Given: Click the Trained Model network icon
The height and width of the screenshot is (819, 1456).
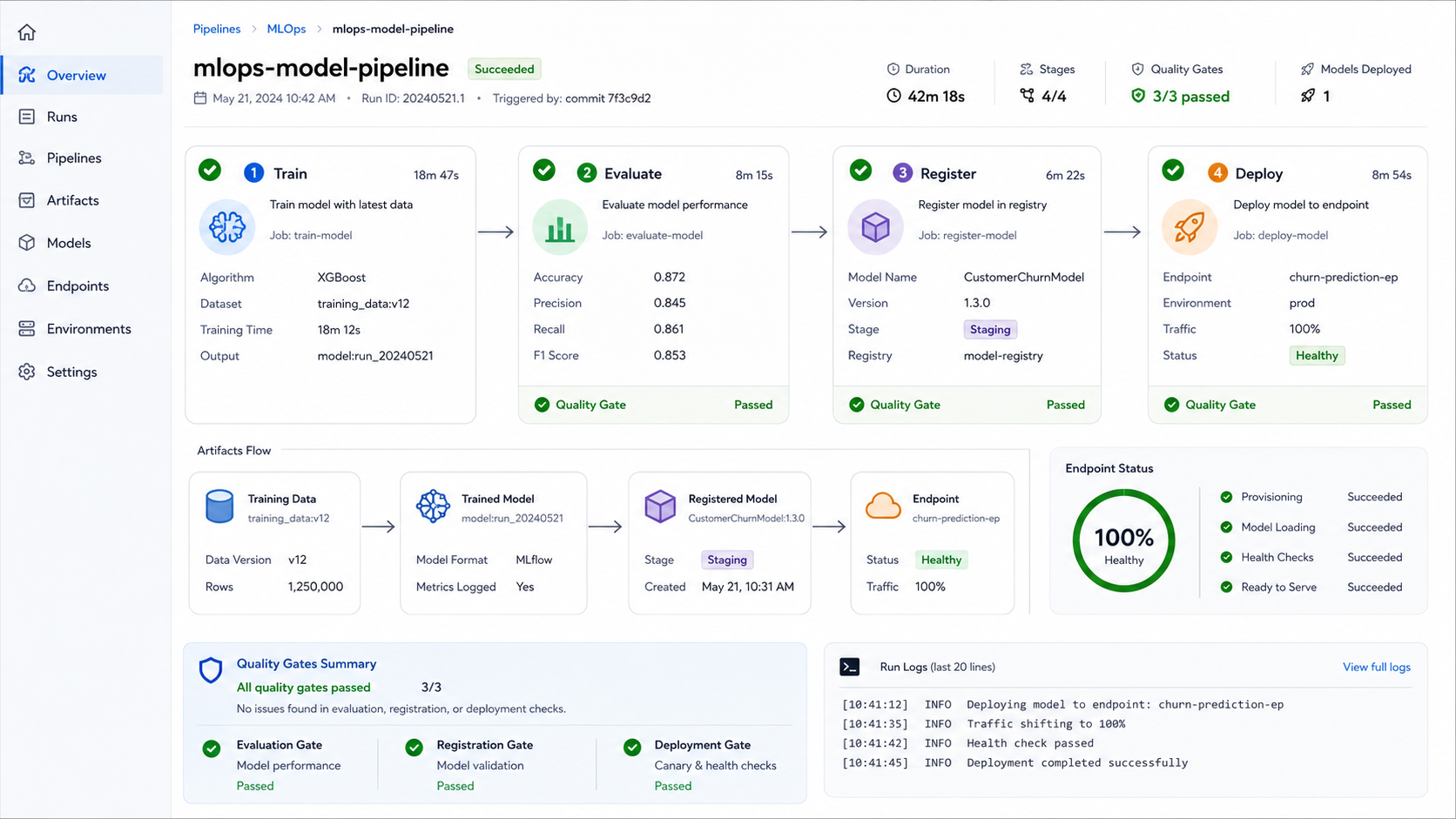Looking at the screenshot, I should pyautogui.click(x=433, y=506).
